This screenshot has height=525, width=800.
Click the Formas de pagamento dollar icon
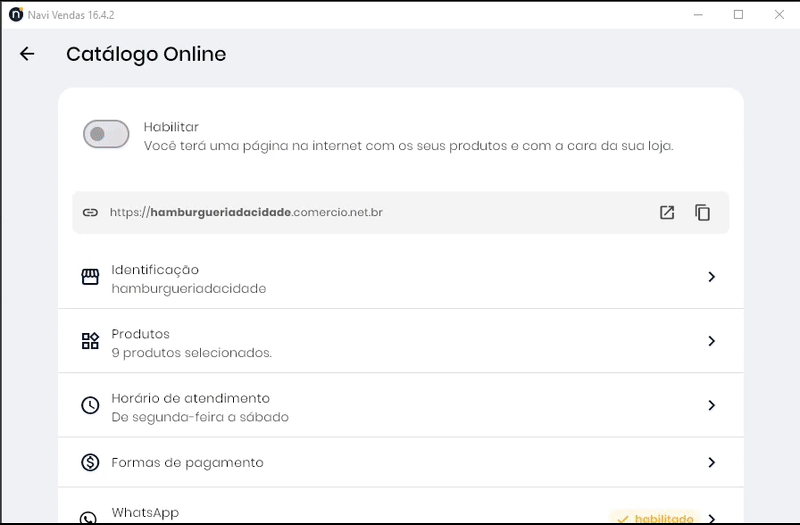point(90,462)
